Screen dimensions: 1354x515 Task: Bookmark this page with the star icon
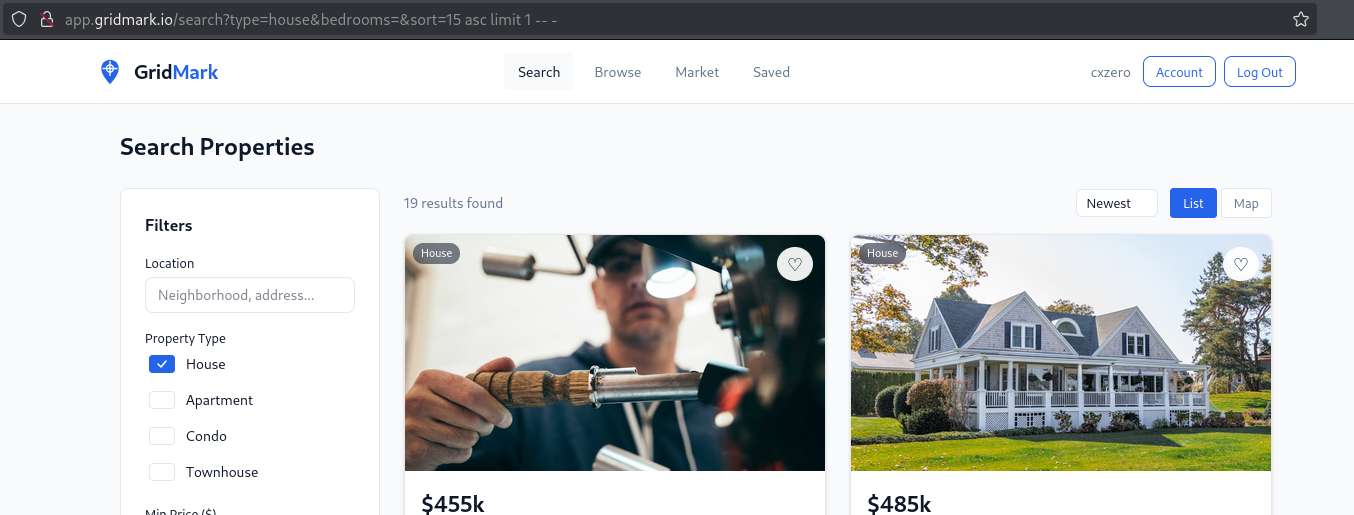(1300, 19)
